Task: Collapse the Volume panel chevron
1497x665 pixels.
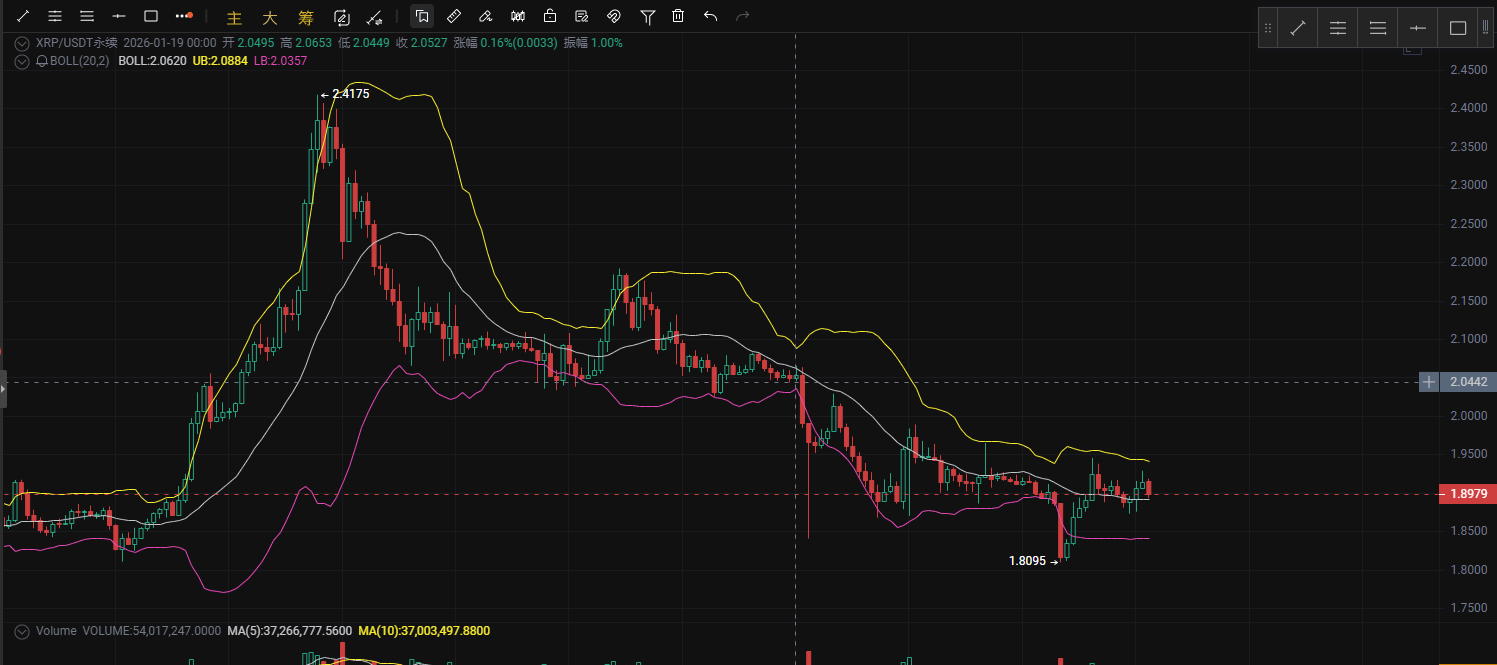Action: point(22,631)
